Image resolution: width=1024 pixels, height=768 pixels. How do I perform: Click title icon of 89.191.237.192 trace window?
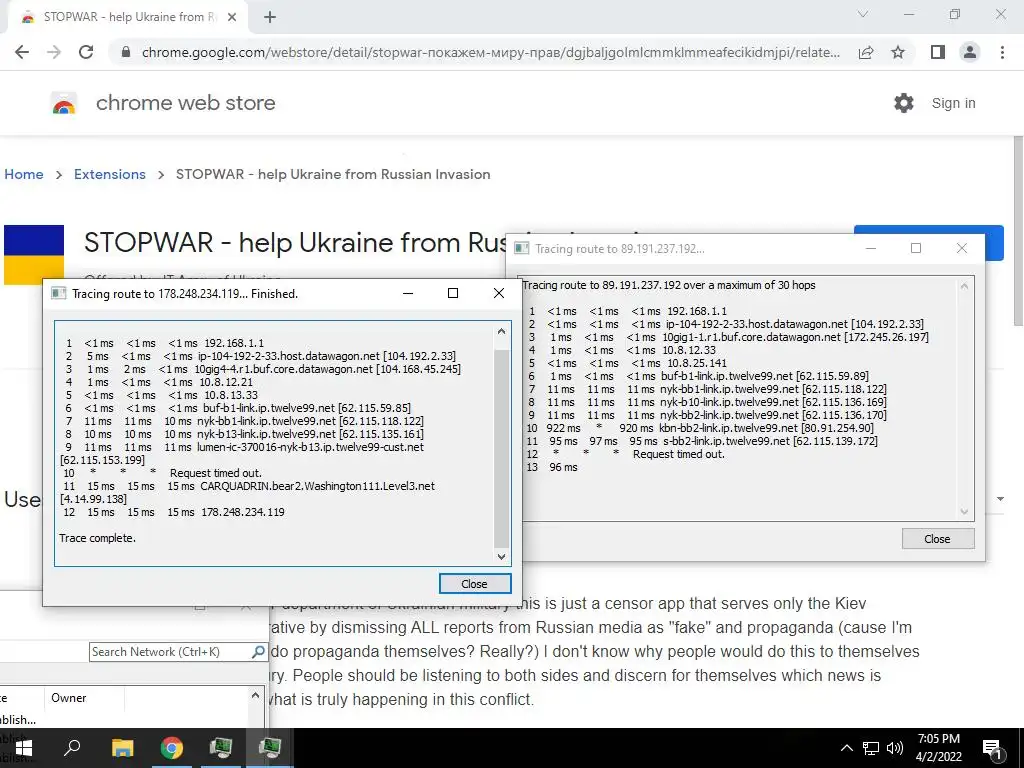[521, 248]
